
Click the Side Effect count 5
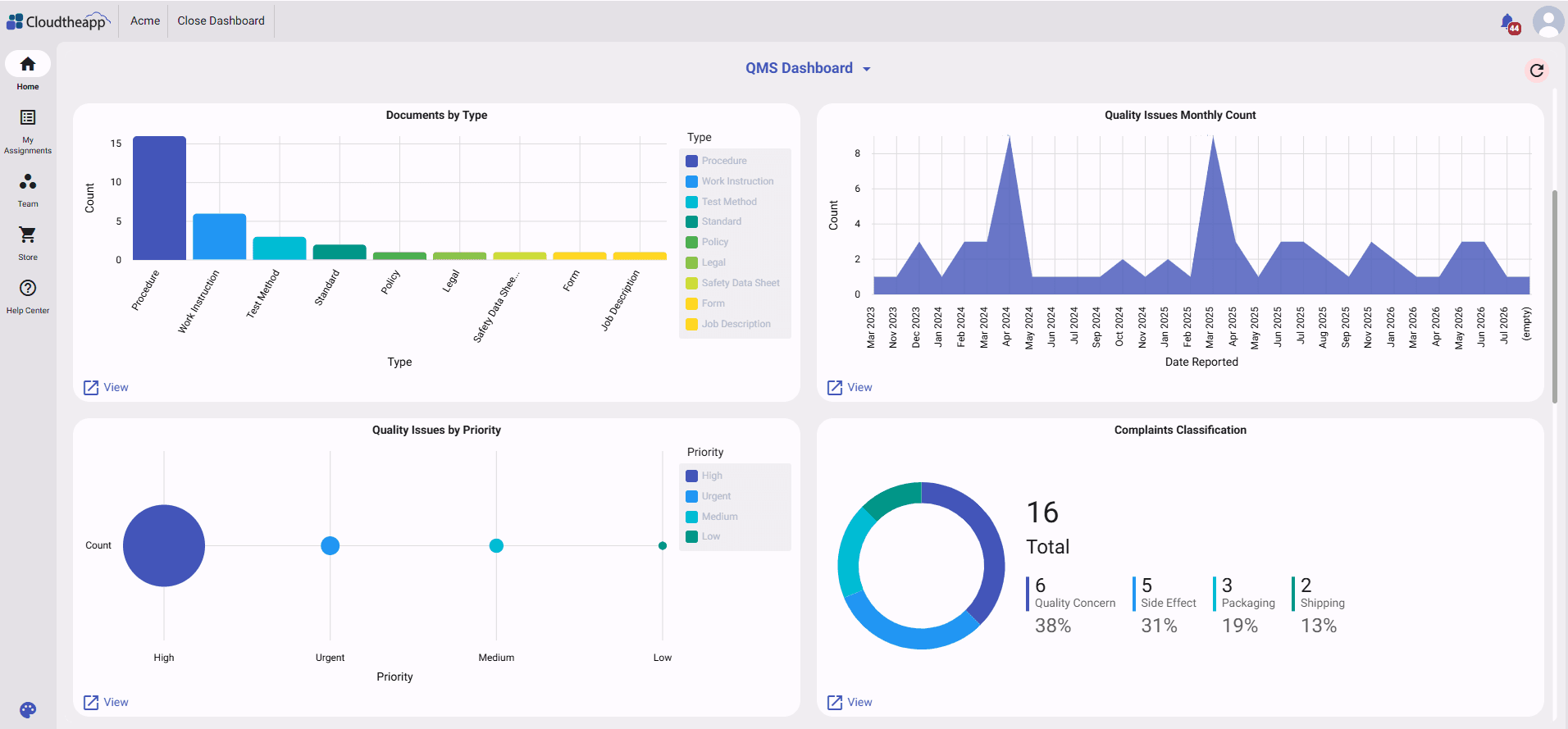click(1146, 585)
